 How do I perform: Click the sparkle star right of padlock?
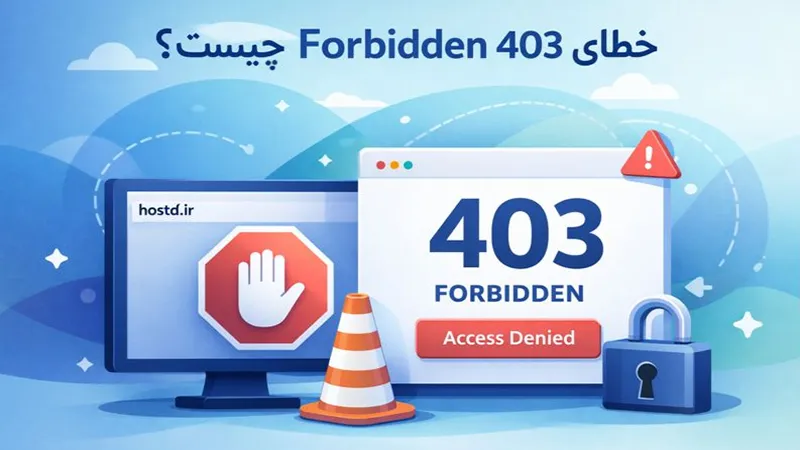747,324
